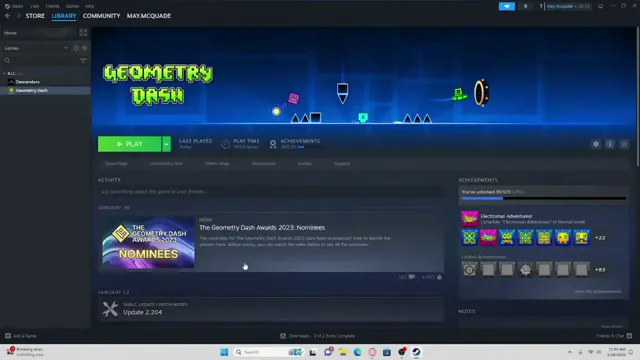
Task: Click the blue announcements megaphone button
Action: tap(507, 6)
